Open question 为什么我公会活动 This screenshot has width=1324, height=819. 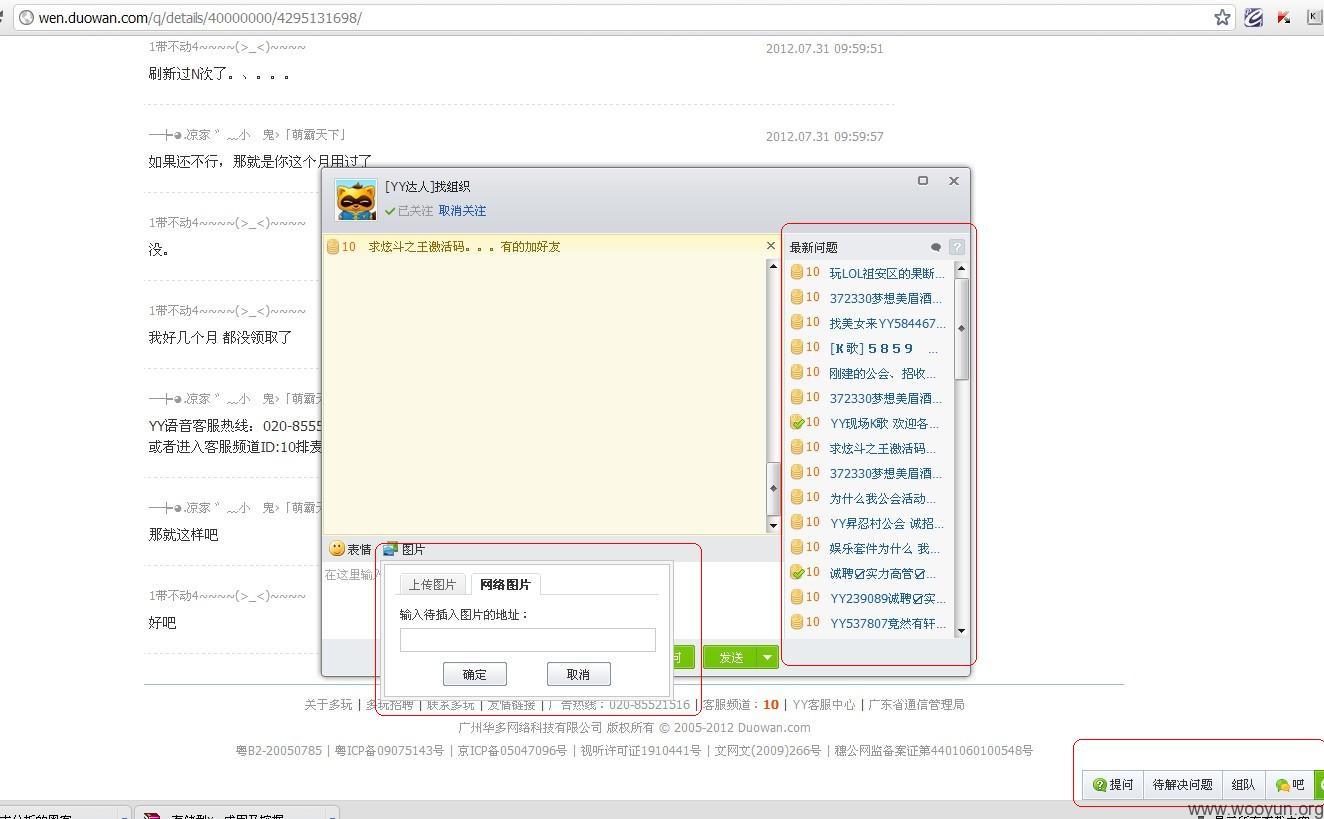pos(882,498)
